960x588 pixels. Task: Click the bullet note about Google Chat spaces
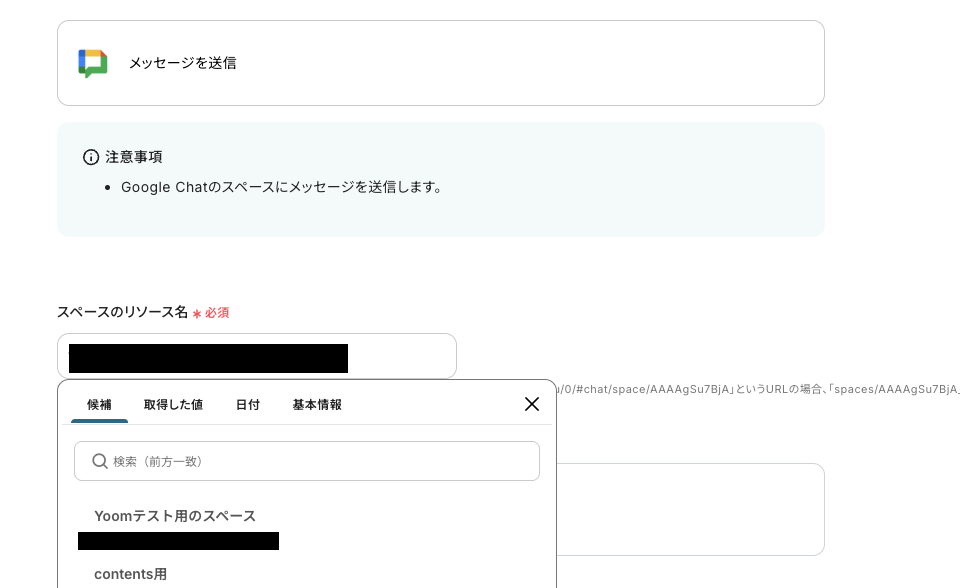point(284,187)
